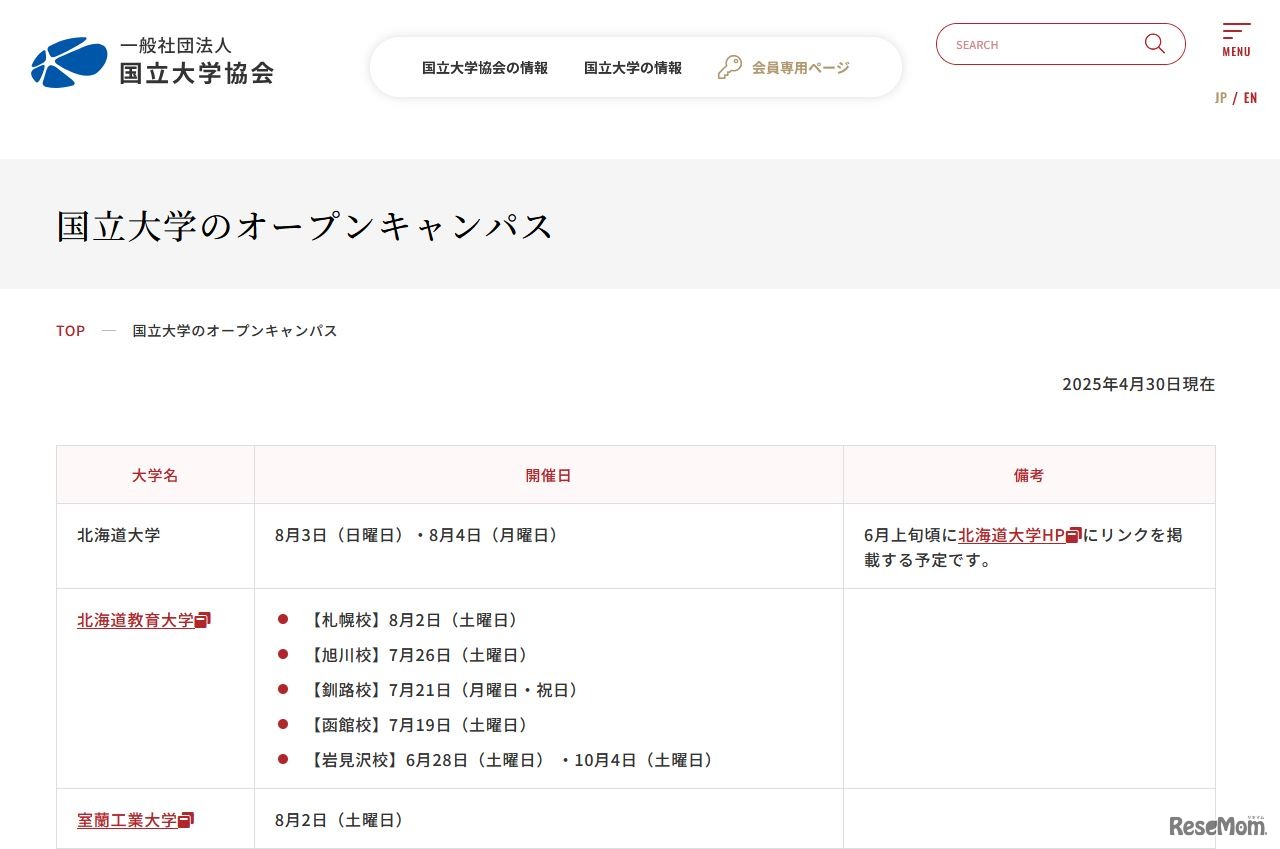1280x849 pixels.
Task: Click external-link icon beside 室蘭工業大学
Action: 186,821
